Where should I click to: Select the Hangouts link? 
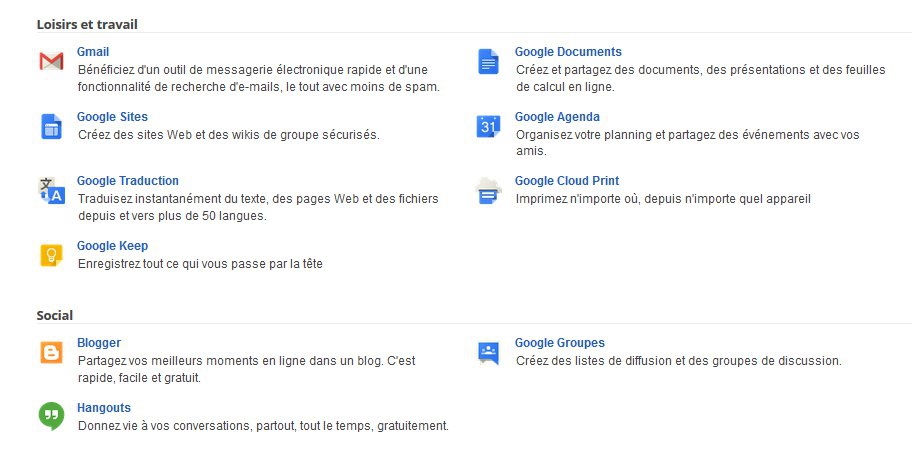pyautogui.click(x=104, y=408)
